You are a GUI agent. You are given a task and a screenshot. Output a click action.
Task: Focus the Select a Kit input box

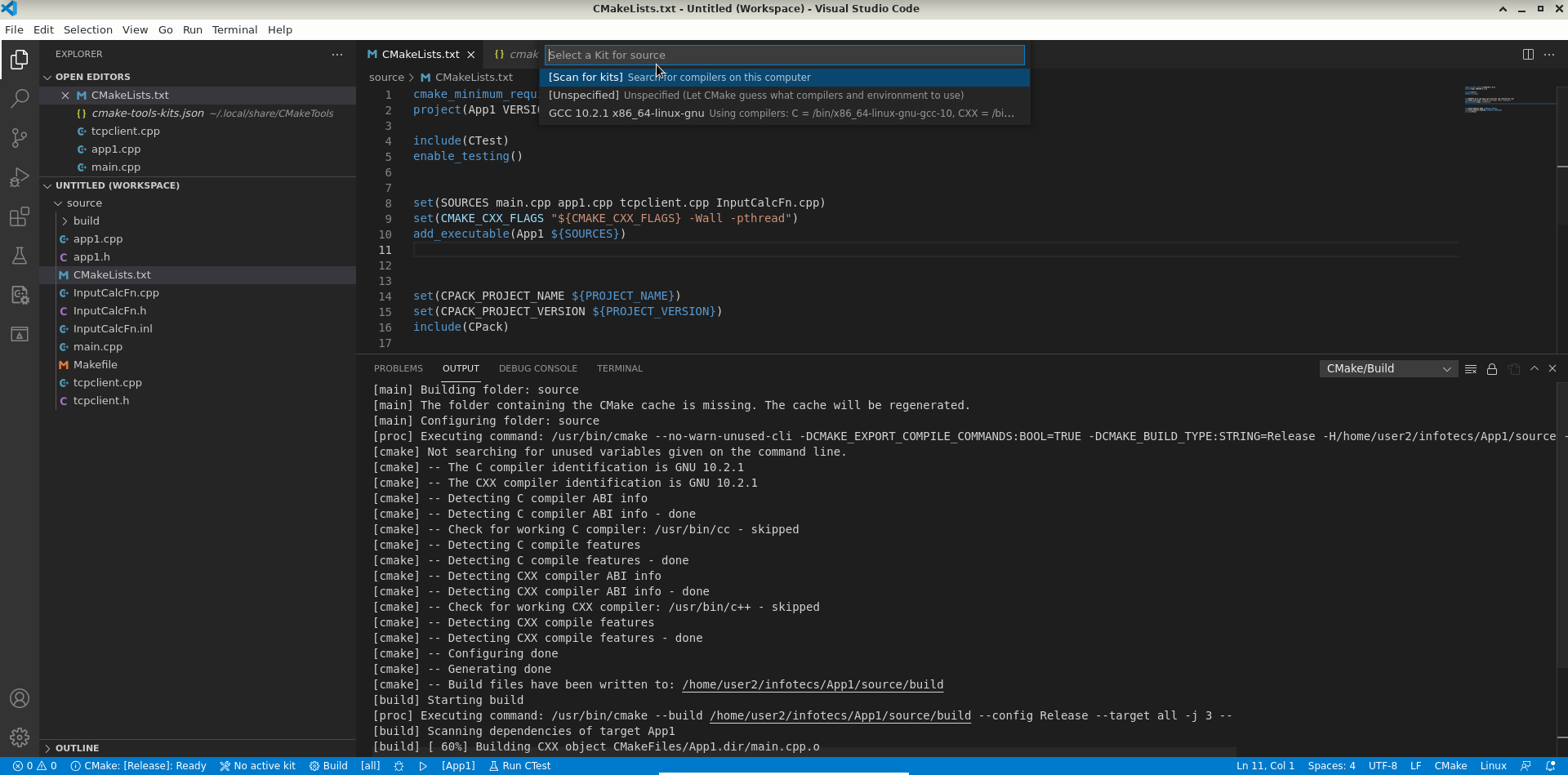[785, 55]
